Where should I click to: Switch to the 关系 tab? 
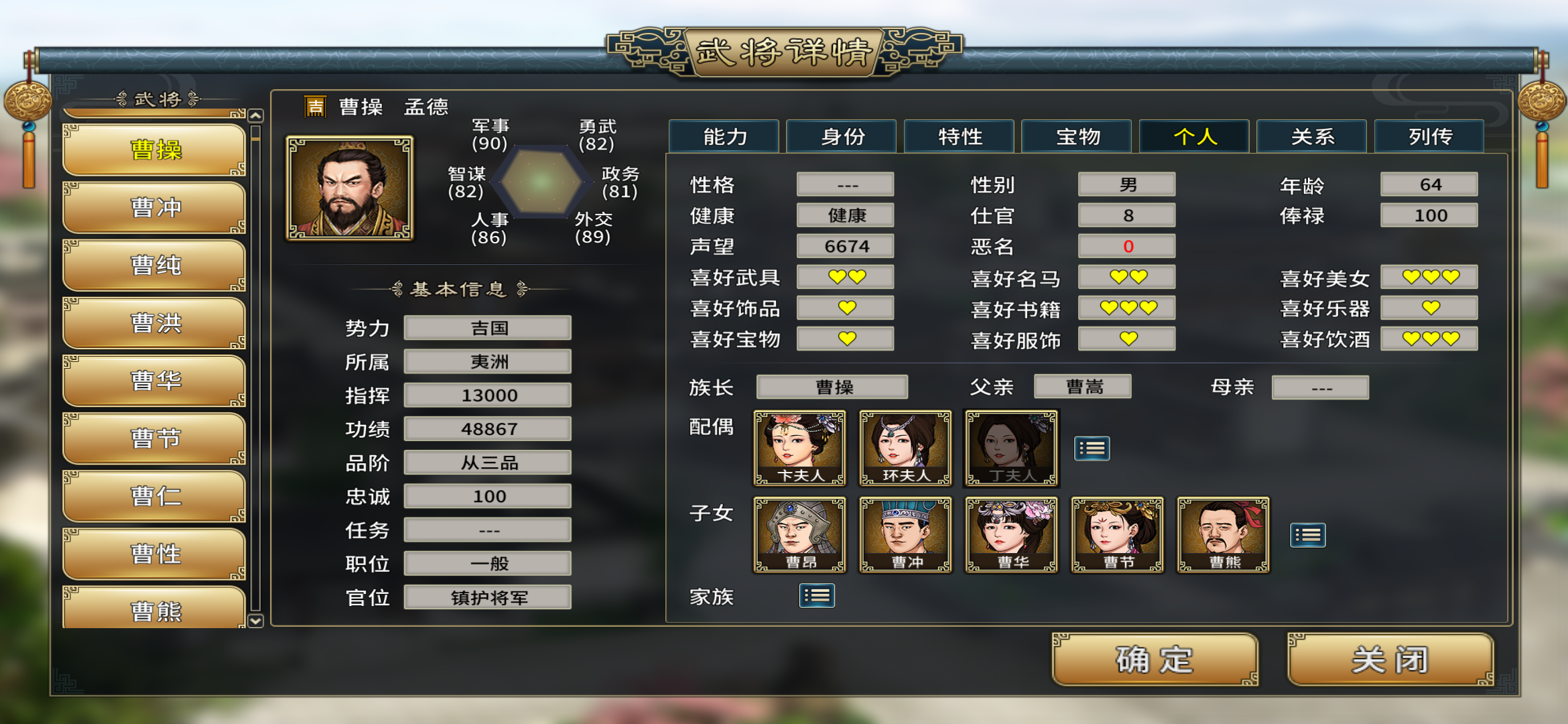pyautogui.click(x=1312, y=137)
